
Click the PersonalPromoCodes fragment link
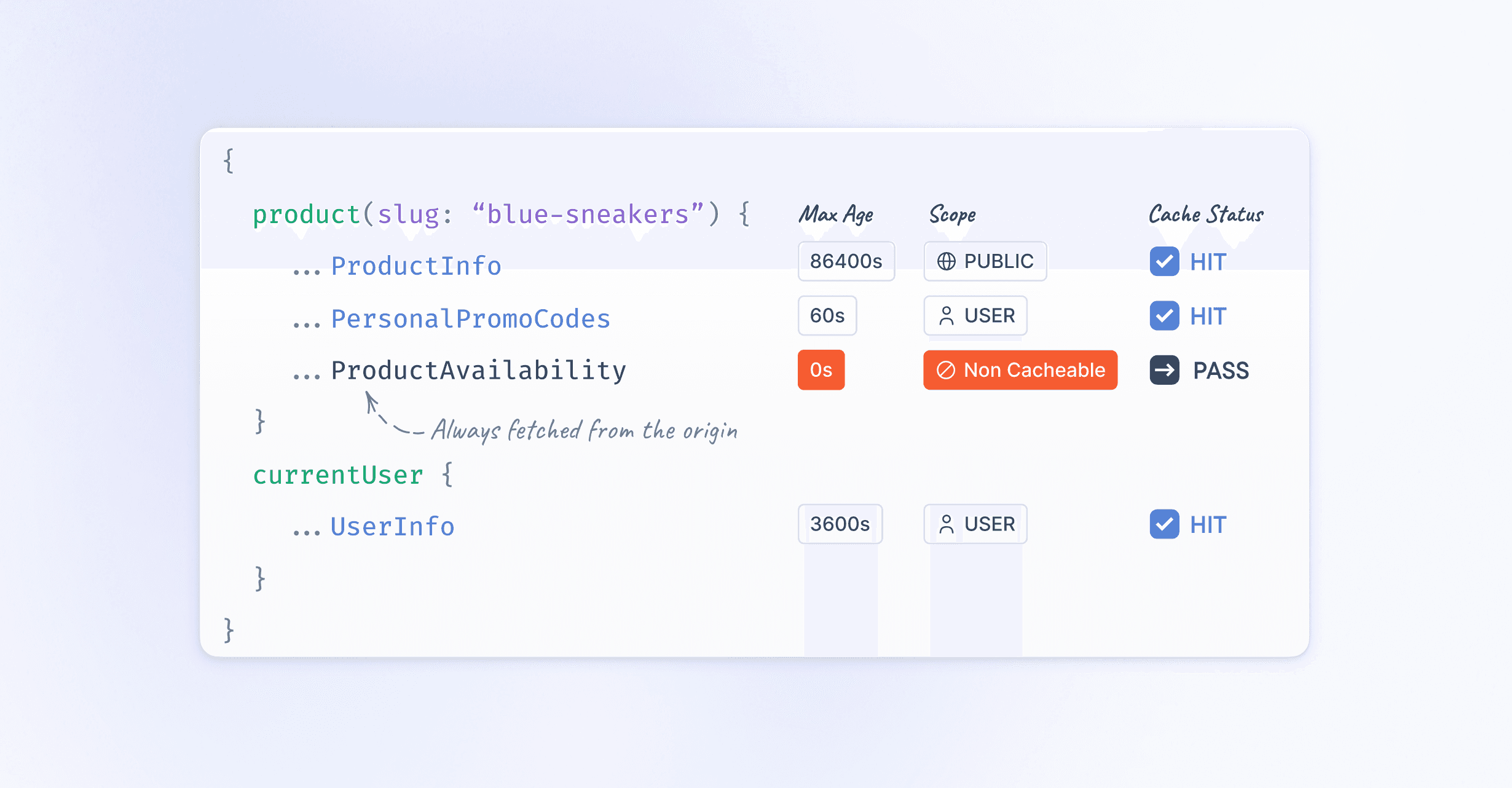pos(470,319)
